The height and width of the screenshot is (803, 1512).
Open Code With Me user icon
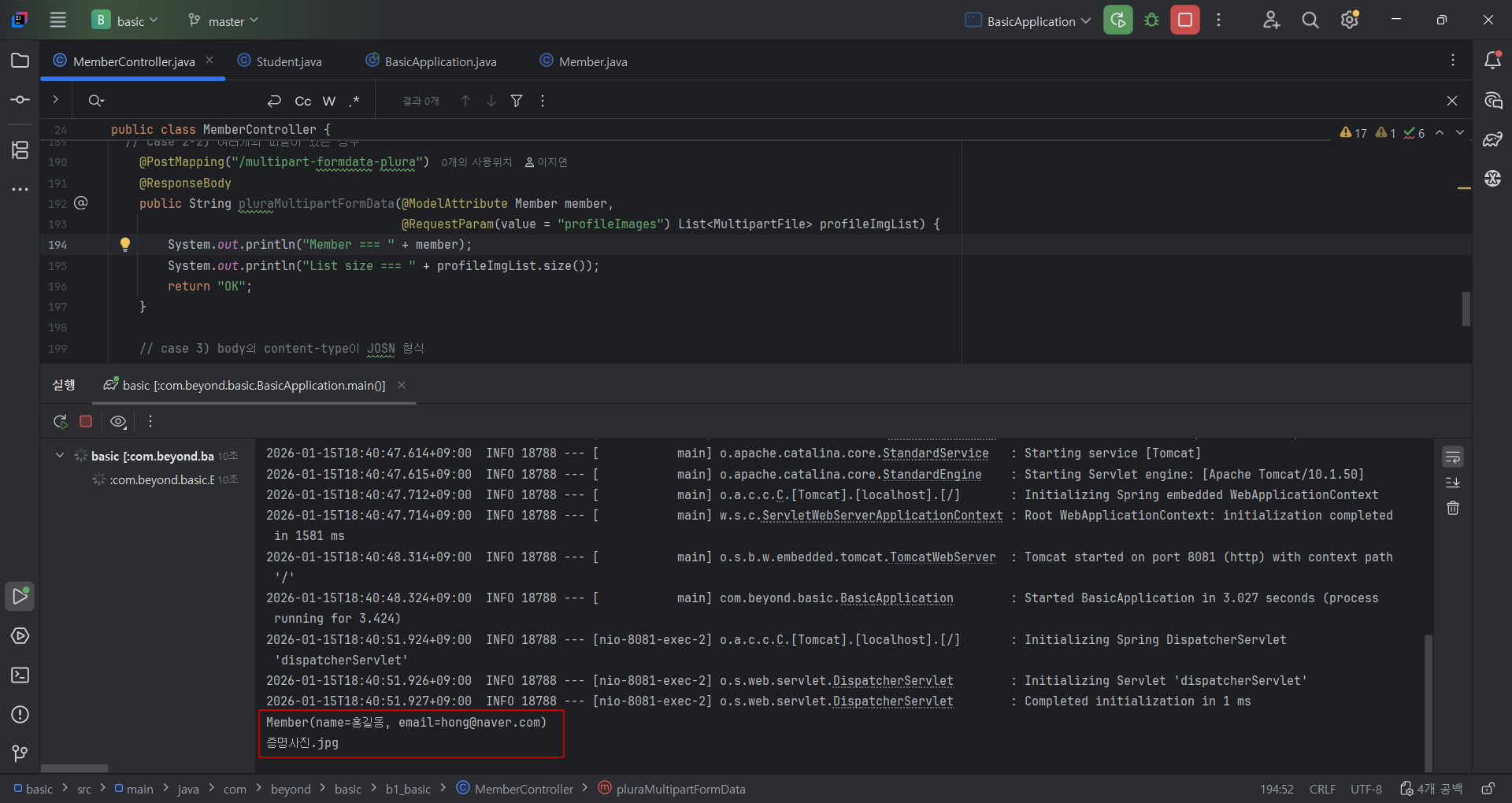[1271, 20]
